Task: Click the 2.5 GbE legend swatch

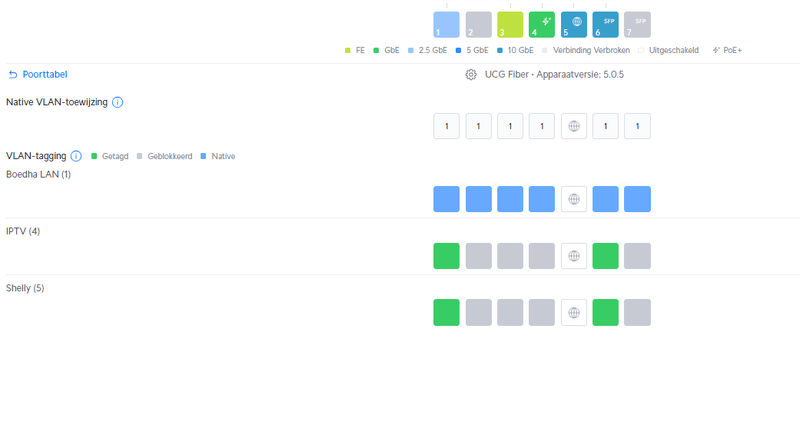Action: (411, 51)
